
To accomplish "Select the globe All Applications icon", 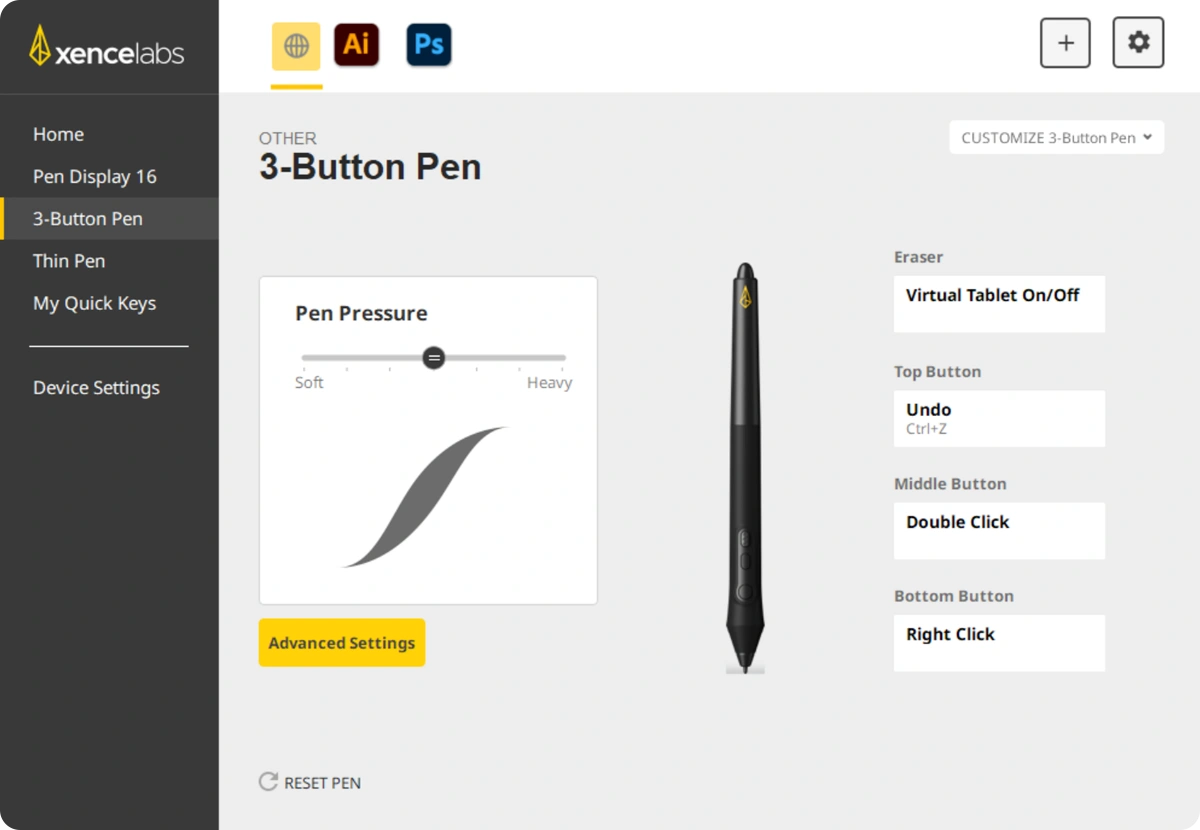I will click(x=296, y=46).
